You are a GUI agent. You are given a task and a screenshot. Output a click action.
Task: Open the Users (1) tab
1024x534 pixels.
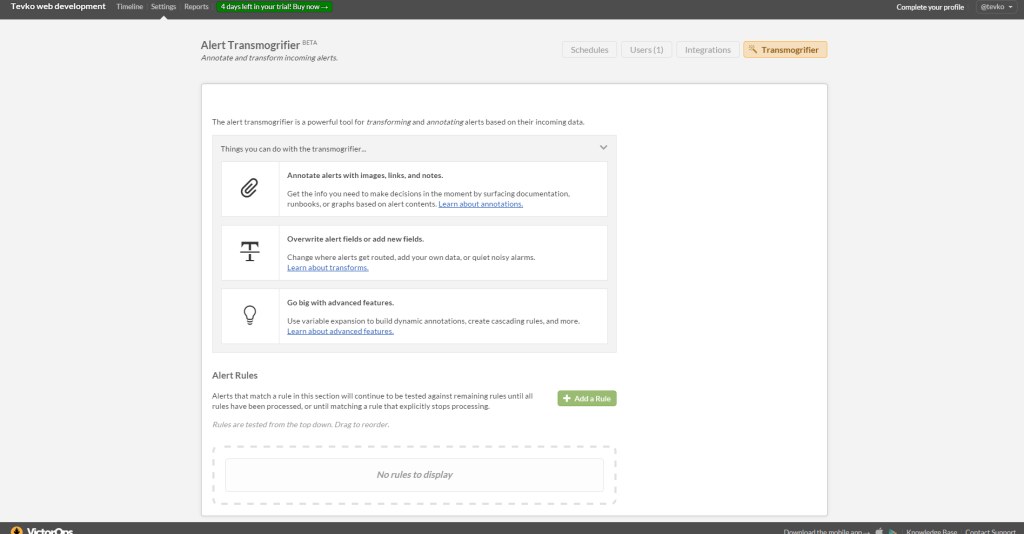click(647, 50)
